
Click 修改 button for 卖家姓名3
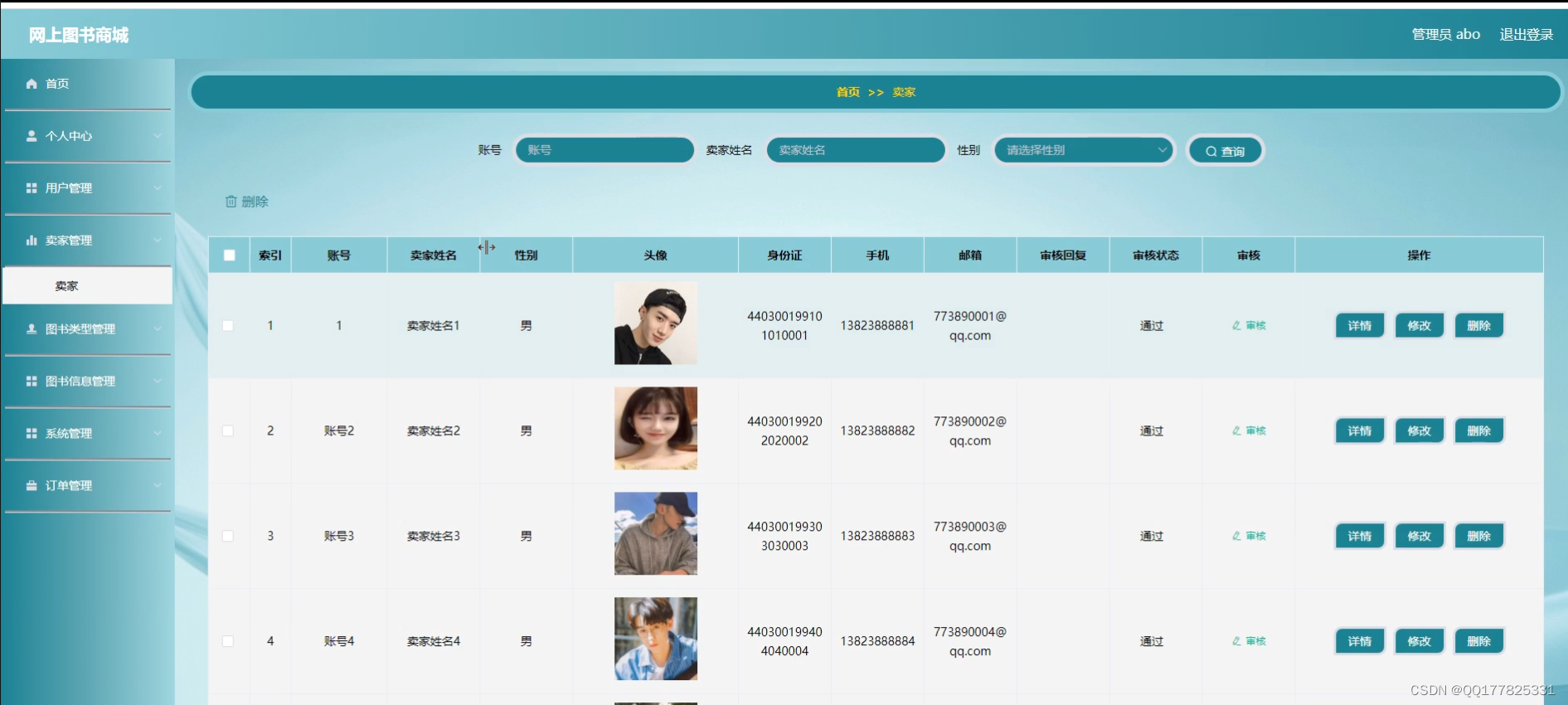(1420, 537)
